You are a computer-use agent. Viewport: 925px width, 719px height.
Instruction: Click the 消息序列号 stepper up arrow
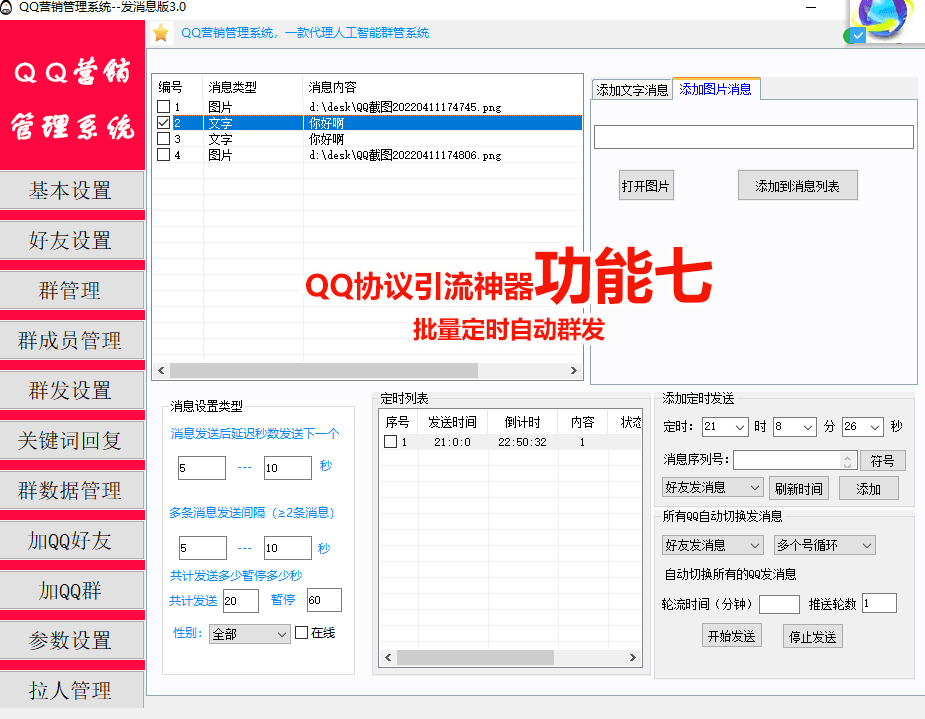(847, 456)
